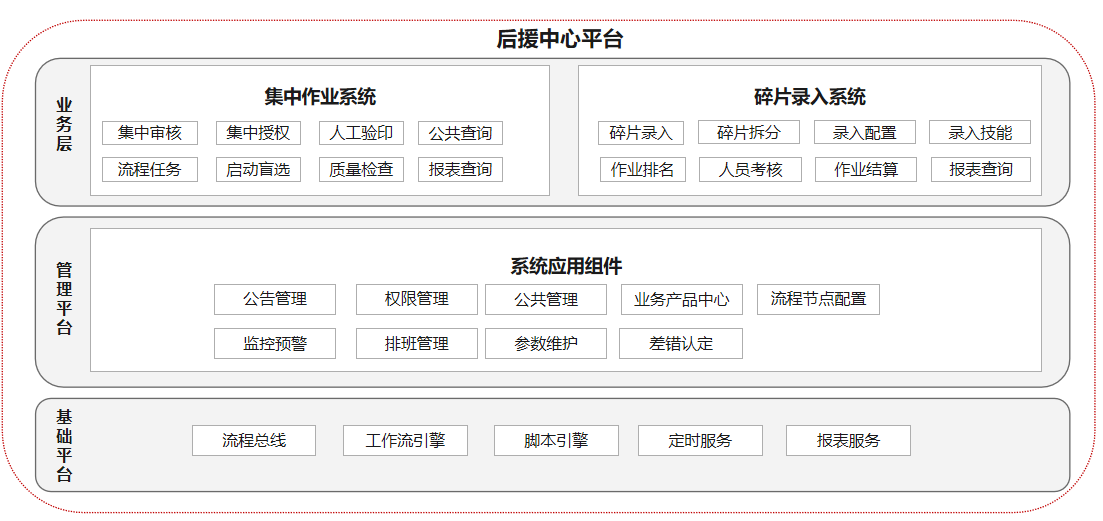
Task: Select the 碎片拆分 module
Action: (x=748, y=132)
